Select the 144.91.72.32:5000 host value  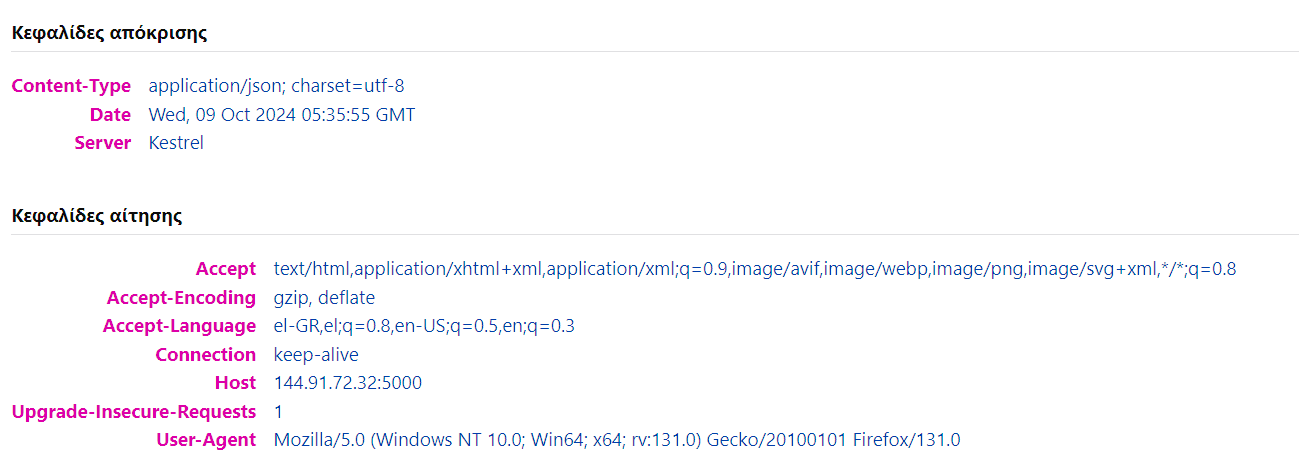coord(347,383)
